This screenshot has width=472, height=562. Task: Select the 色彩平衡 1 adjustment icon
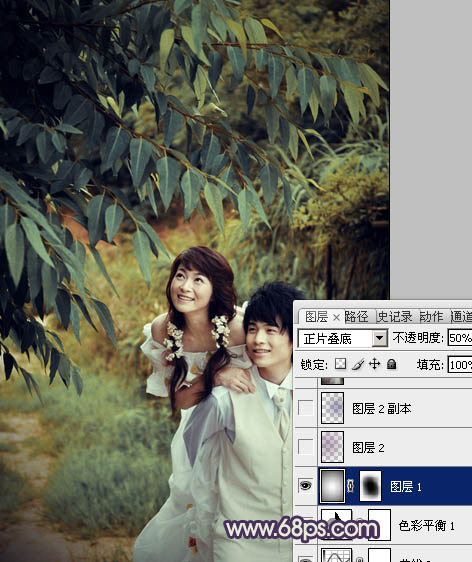coord(336,524)
